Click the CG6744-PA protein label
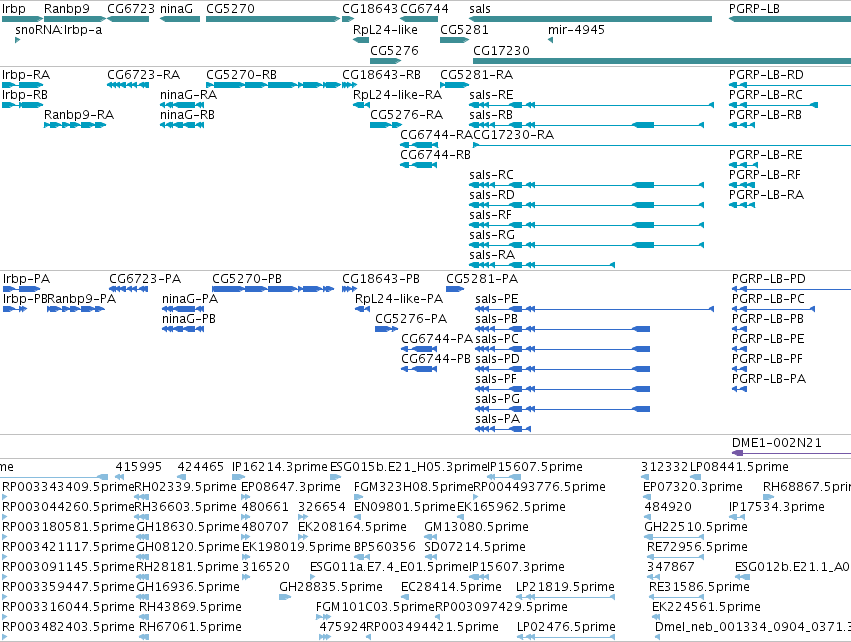The width and height of the screenshot is (851, 642). point(437,339)
